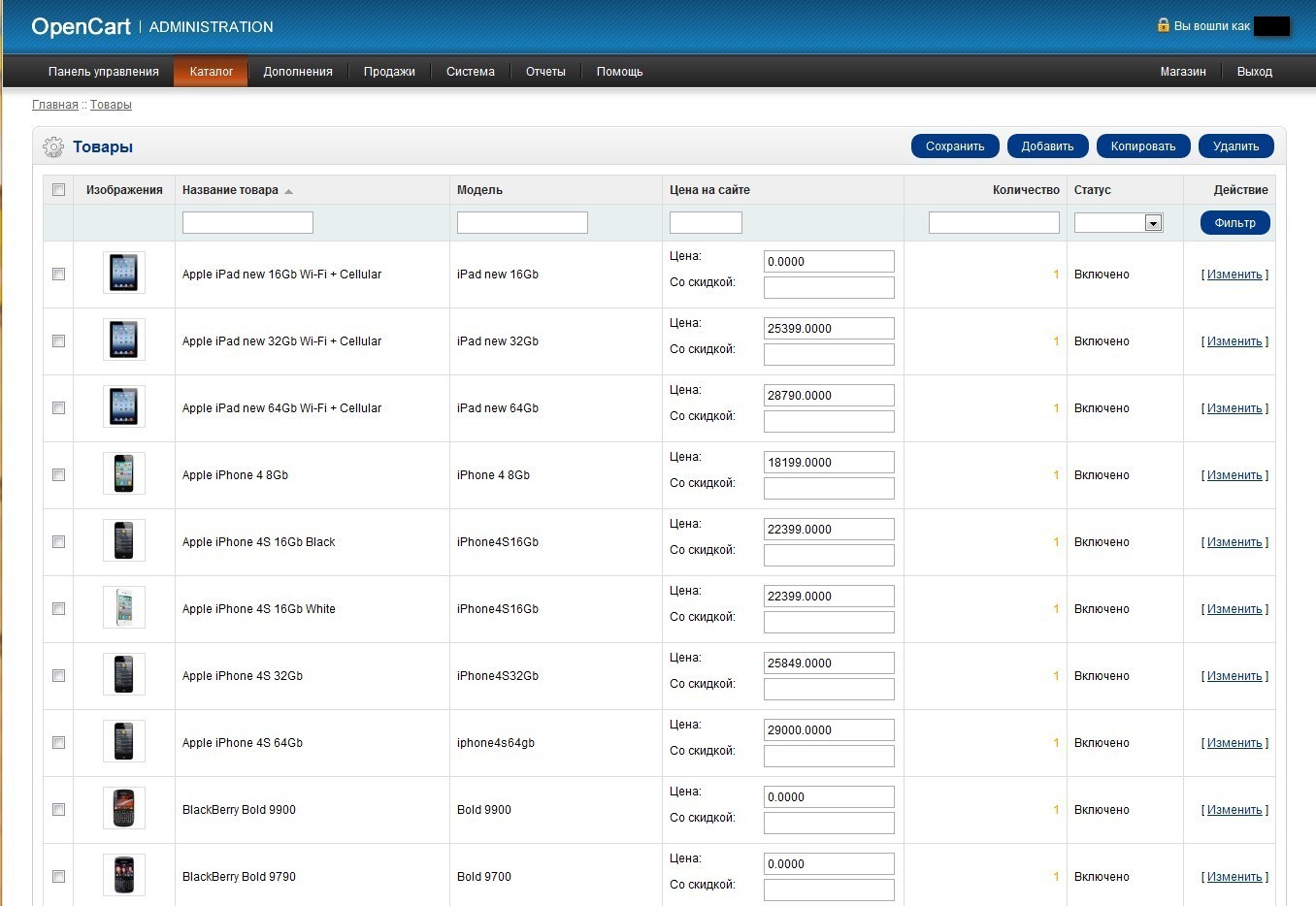Click price field showing 28790.0000
This screenshot has height=906, width=1316.
[829, 396]
